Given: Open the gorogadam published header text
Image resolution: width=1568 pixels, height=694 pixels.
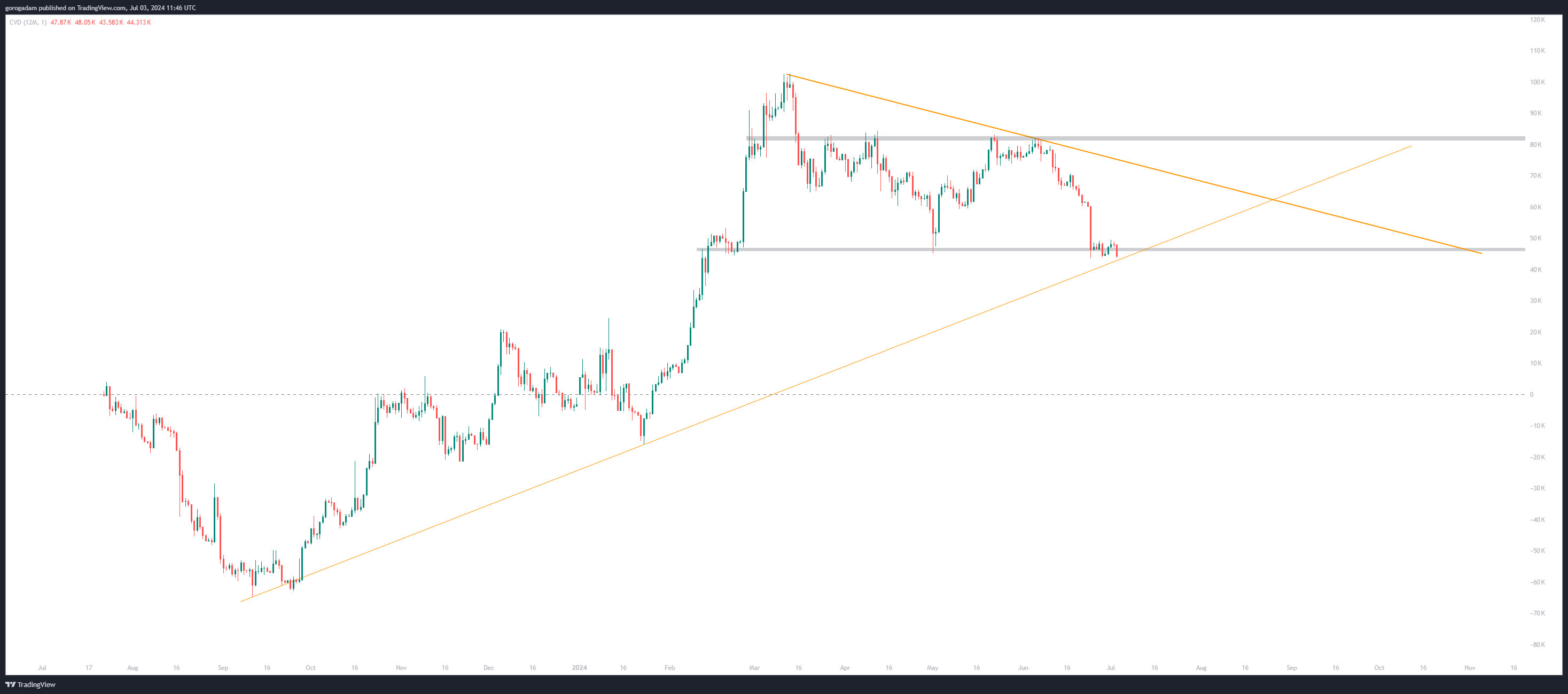Looking at the screenshot, I should (100, 8).
